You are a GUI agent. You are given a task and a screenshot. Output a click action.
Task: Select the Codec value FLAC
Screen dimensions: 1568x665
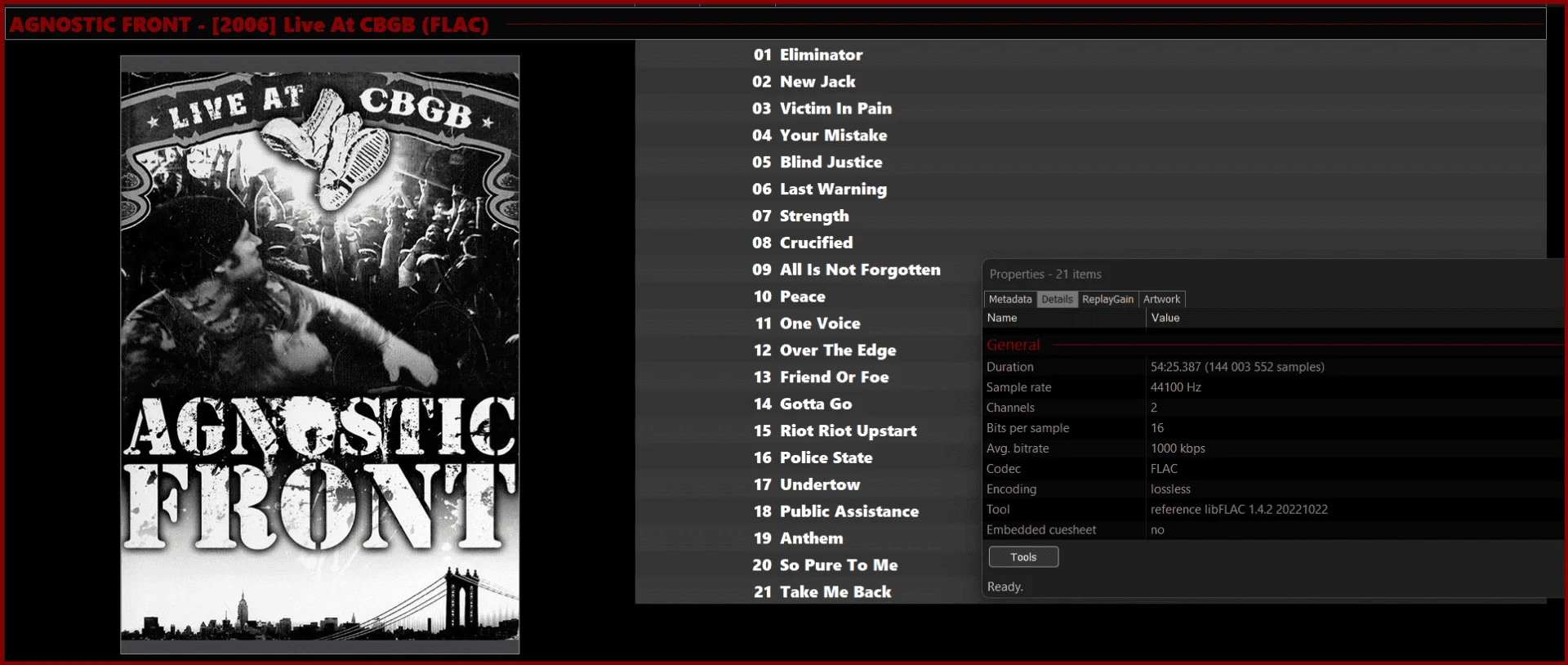pos(1164,469)
